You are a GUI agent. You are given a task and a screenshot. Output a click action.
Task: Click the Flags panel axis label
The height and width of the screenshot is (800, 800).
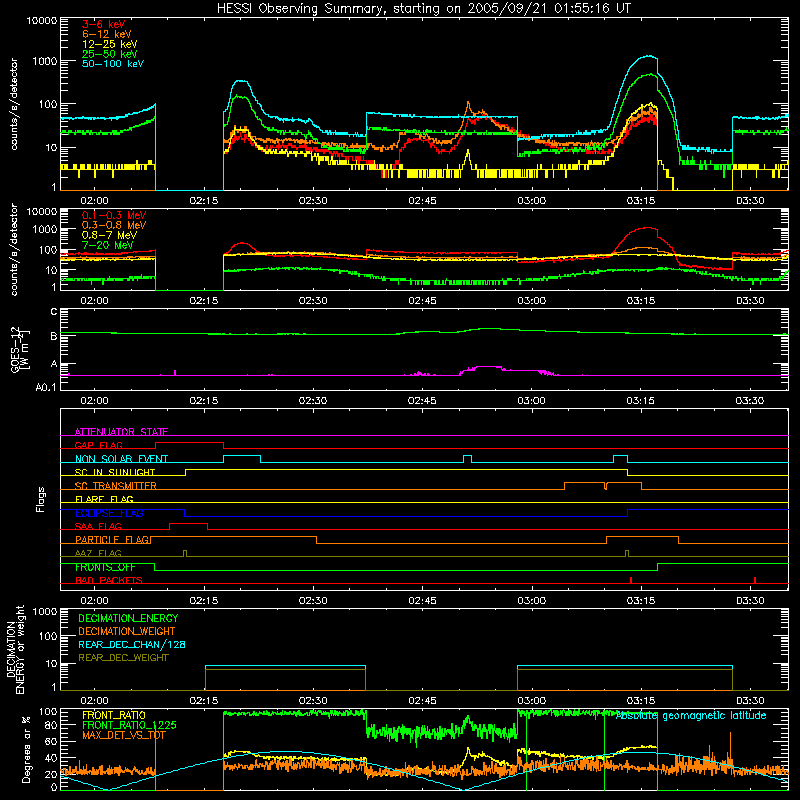pyautogui.click(x=40, y=499)
